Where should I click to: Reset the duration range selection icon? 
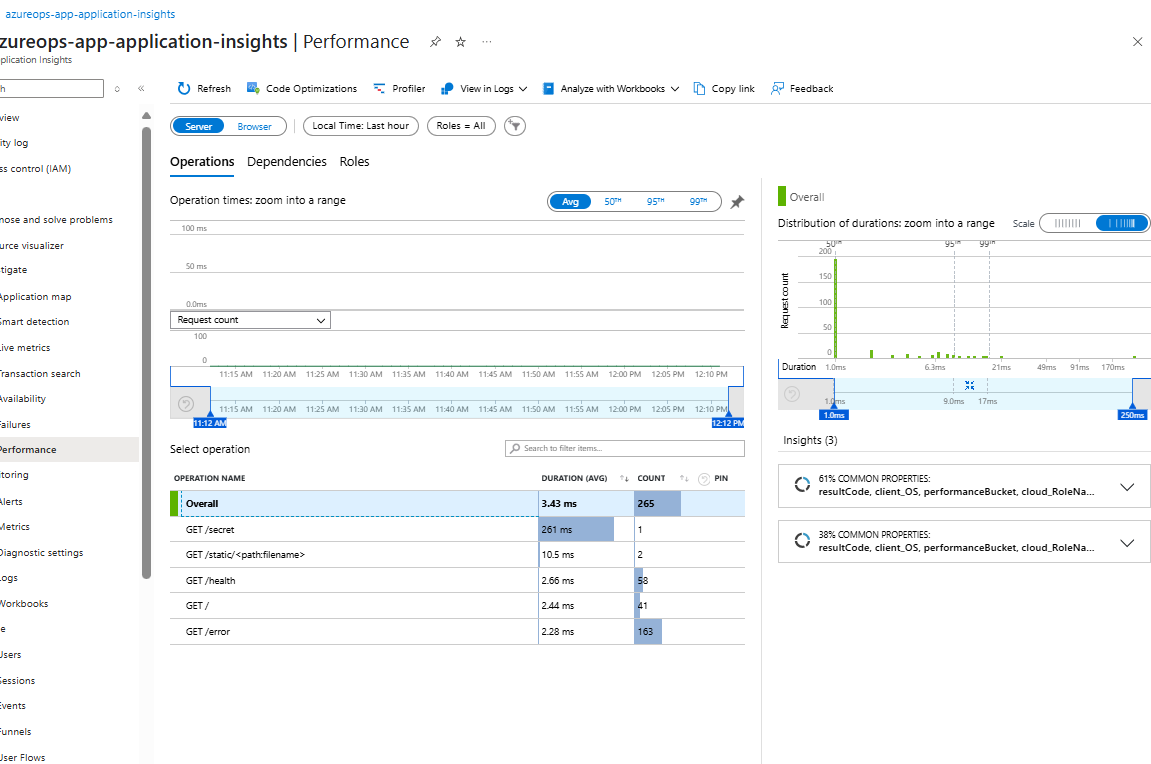coord(791,394)
